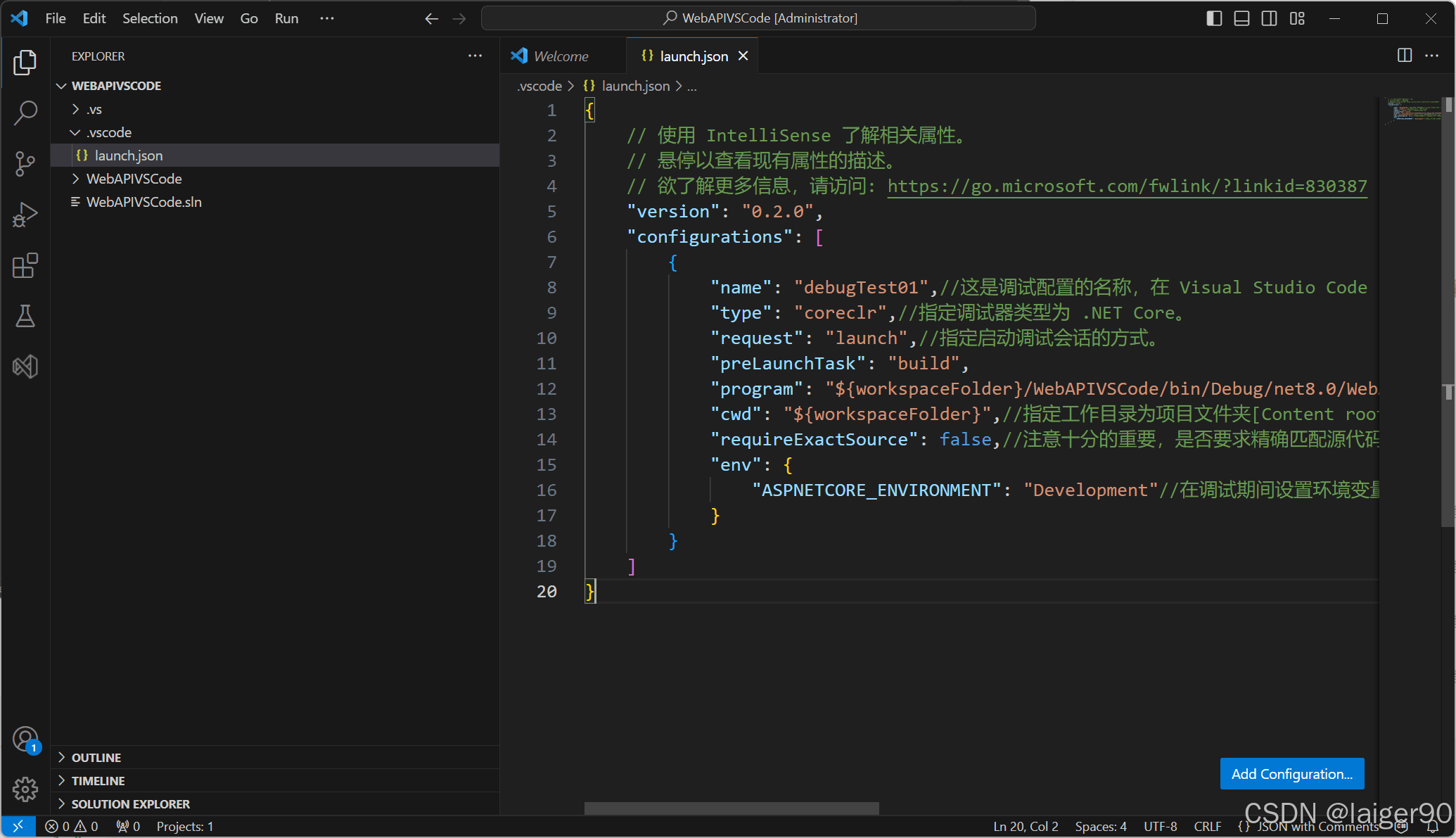Toggle the Secondary Side Bar layout button
The image size is (1456, 838).
tap(1269, 18)
